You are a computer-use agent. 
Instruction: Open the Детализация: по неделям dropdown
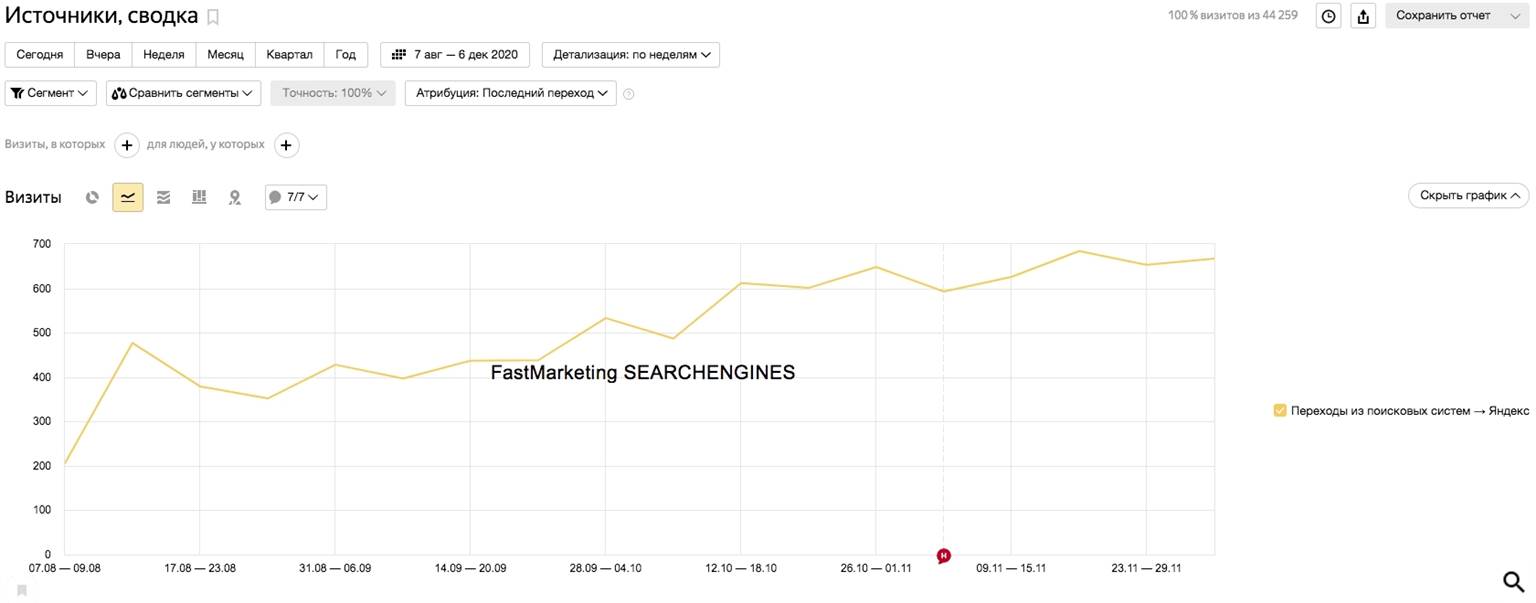pyautogui.click(x=630, y=55)
